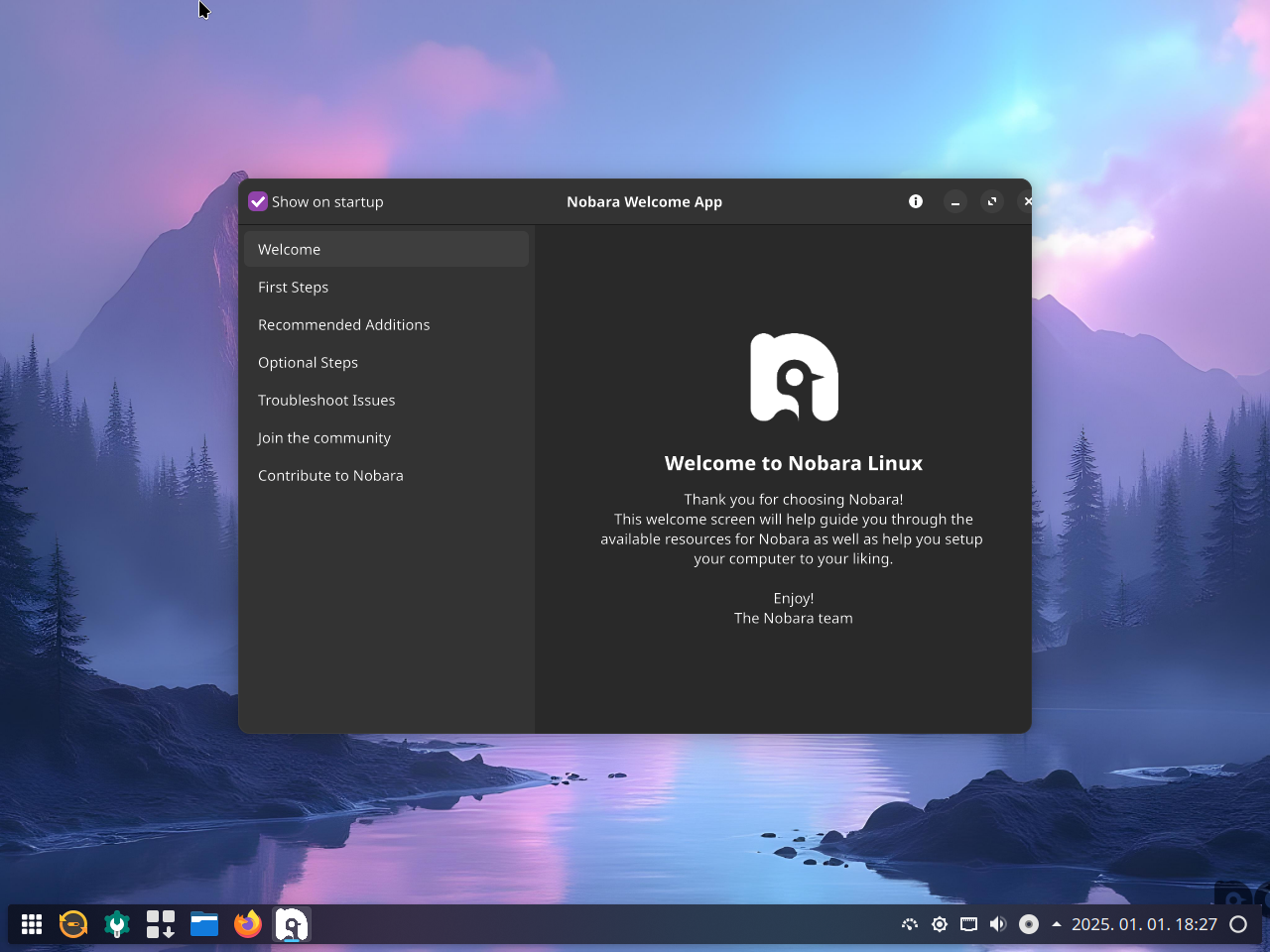Select Troubleshoot Issues in sidebar
The height and width of the screenshot is (952, 1270).
coord(386,400)
